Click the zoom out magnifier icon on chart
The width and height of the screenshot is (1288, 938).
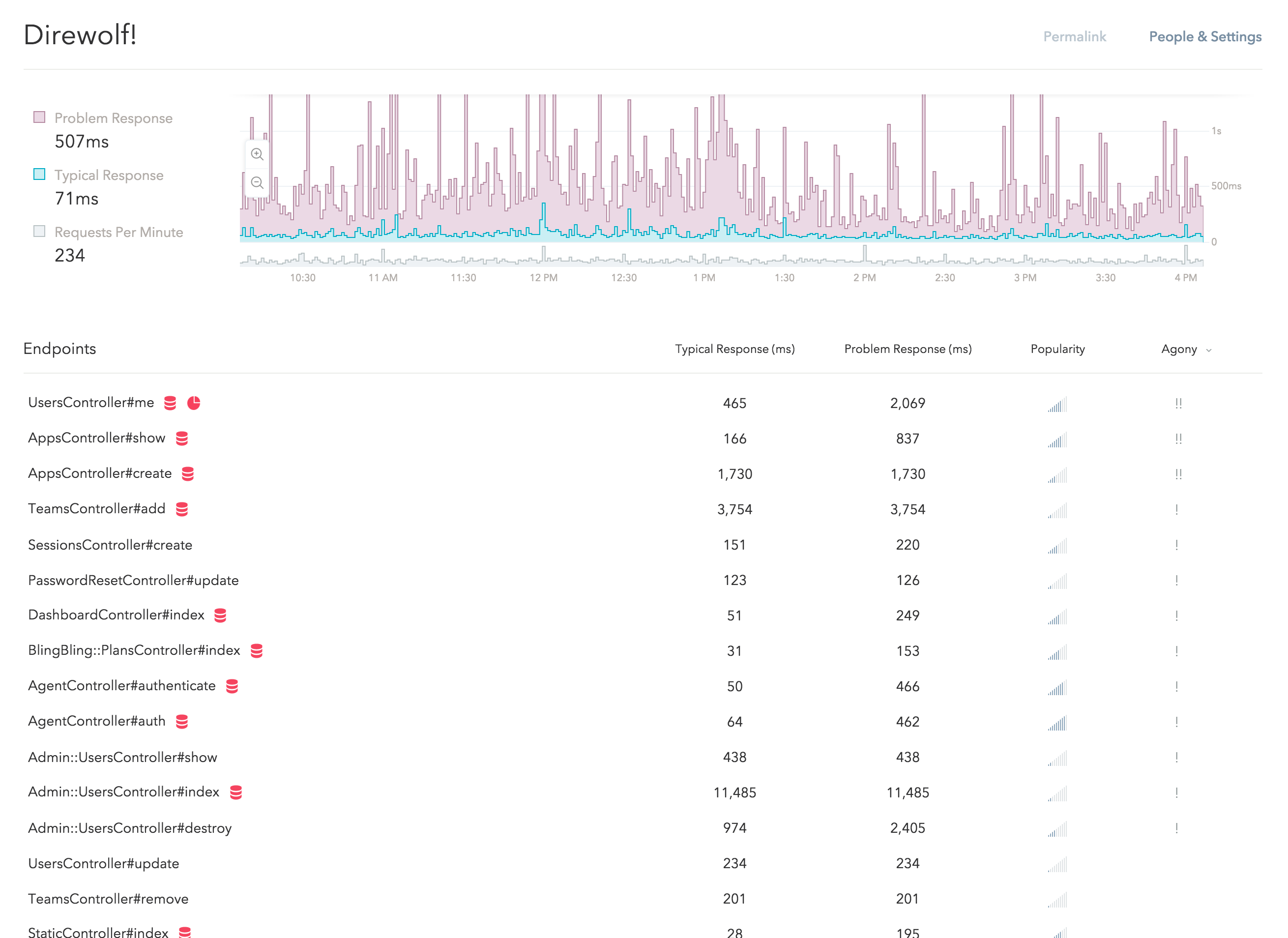[256, 182]
